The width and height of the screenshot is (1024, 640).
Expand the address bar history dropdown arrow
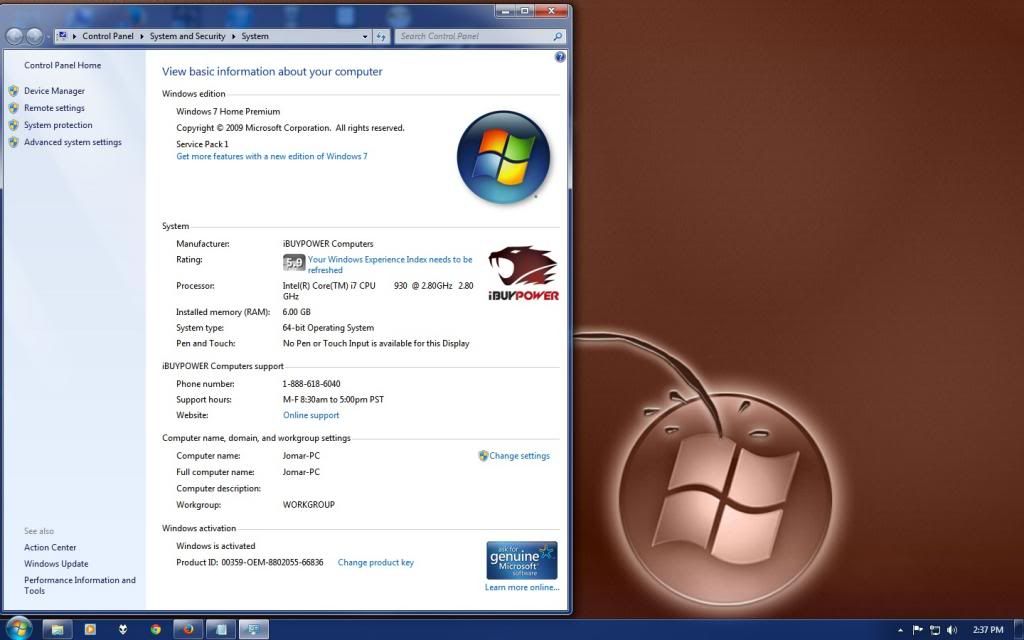pyautogui.click(x=365, y=36)
